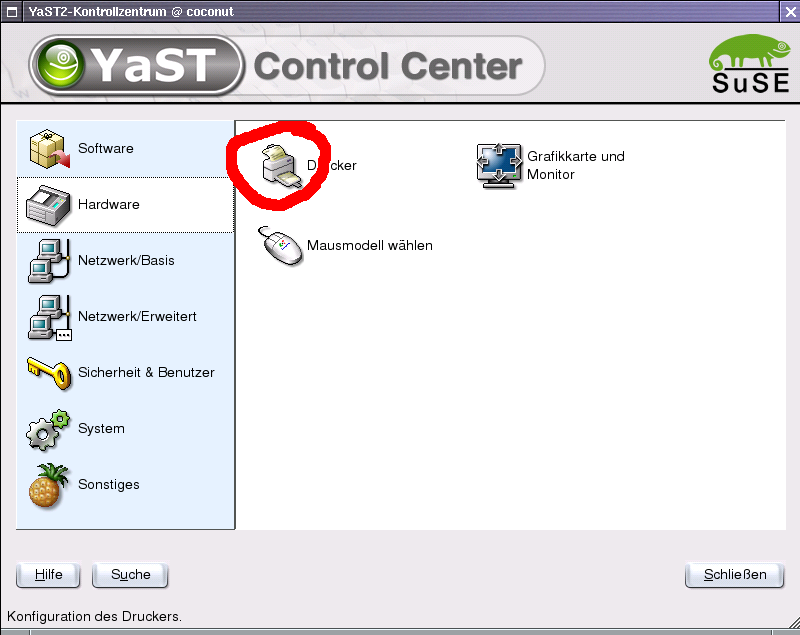Open the Grafikkarte und Monitor icon
The width and height of the screenshot is (800, 635).
[499, 165]
